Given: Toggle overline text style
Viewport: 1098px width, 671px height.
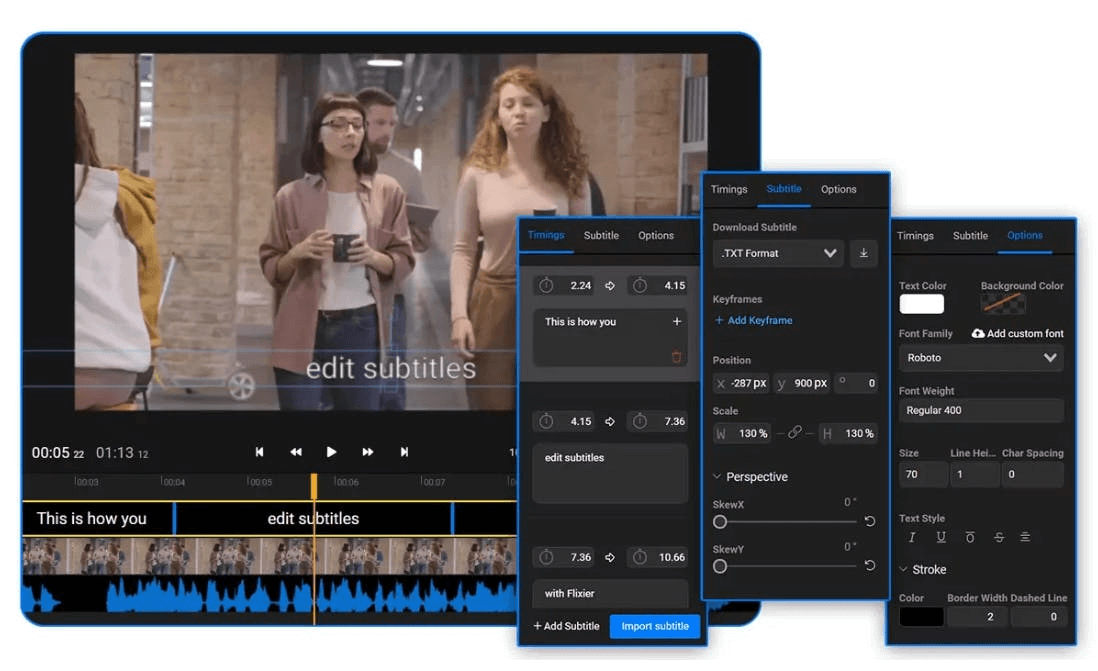Looking at the screenshot, I should pyautogui.click(x=970, y=537).
